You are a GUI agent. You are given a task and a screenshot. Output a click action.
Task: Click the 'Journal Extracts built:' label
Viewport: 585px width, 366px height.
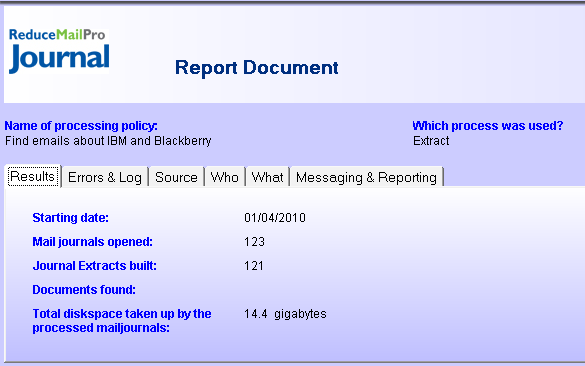coord(94,266)
